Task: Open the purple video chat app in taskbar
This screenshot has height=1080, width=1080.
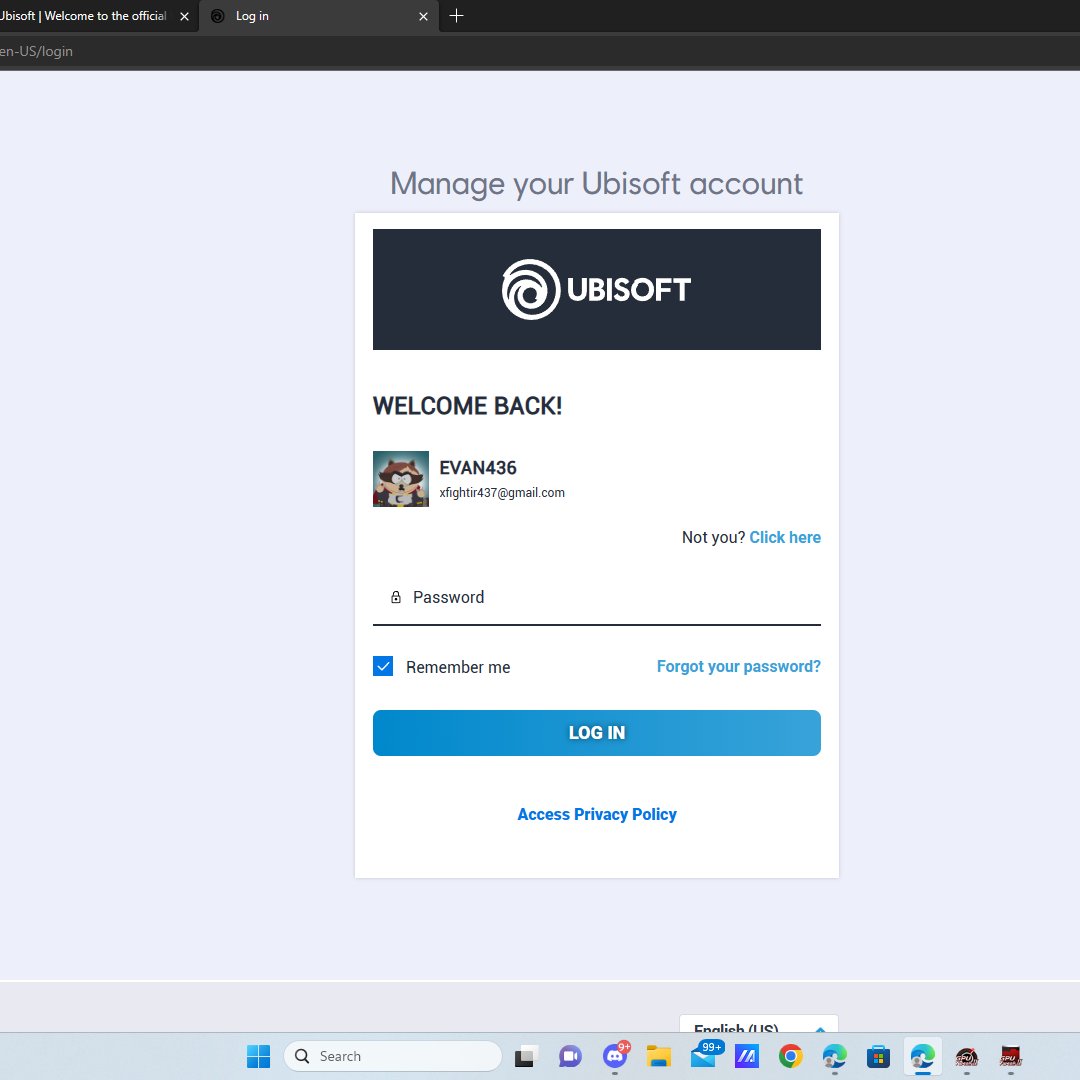Action: click(x=570, y=1056)
